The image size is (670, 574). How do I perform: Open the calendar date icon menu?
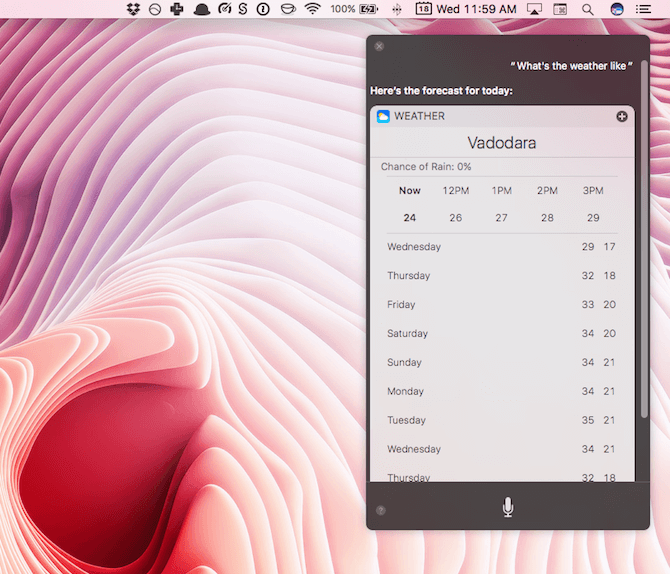click(x=423, y=9)
